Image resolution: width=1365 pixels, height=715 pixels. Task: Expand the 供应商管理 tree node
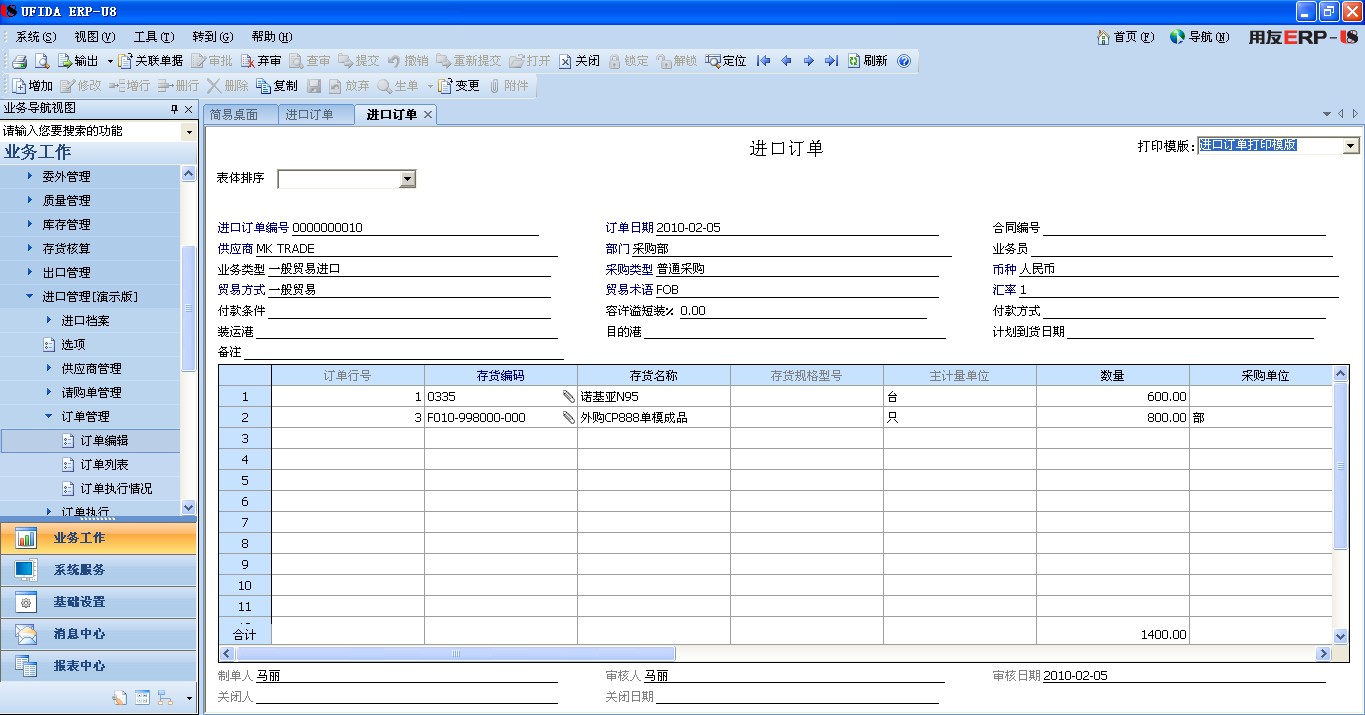coord(49,368)
